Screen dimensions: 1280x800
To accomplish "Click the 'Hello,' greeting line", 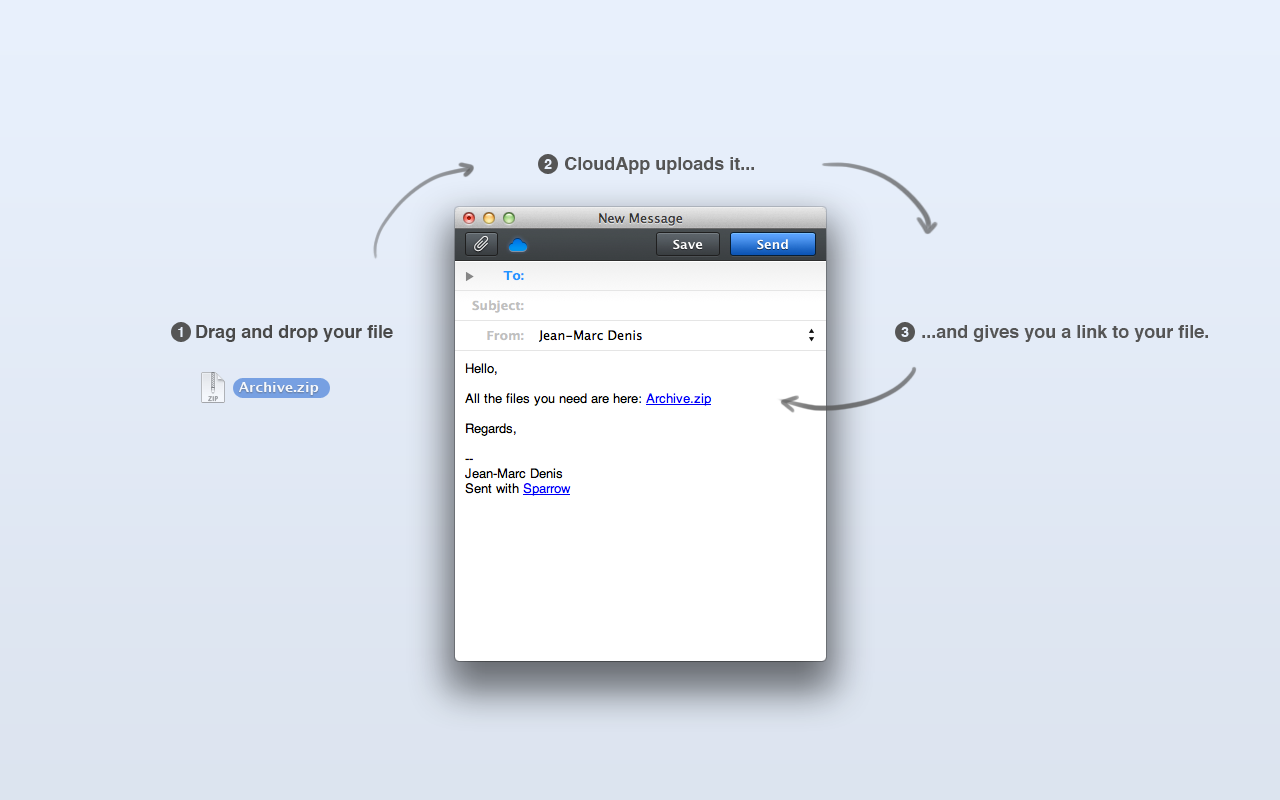I will (x=481, y=369).
